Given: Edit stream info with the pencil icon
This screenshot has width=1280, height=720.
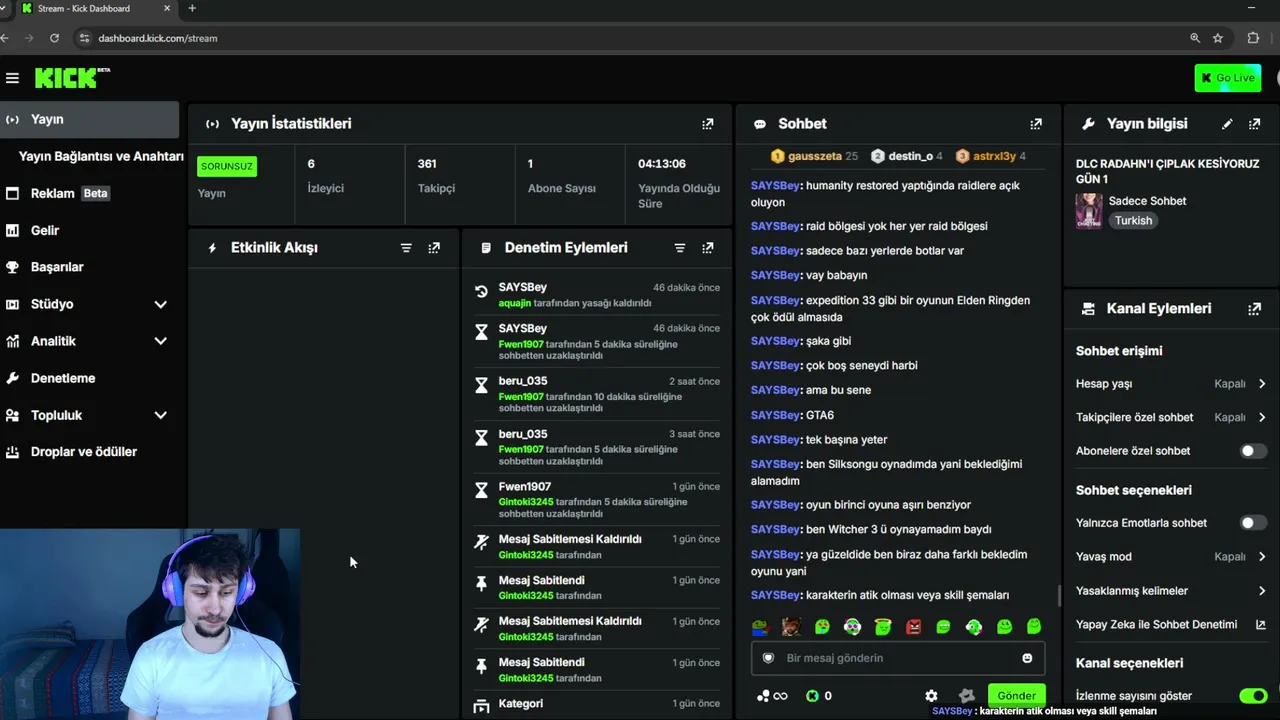Looking at the screenshot, I should [1227, 124].
